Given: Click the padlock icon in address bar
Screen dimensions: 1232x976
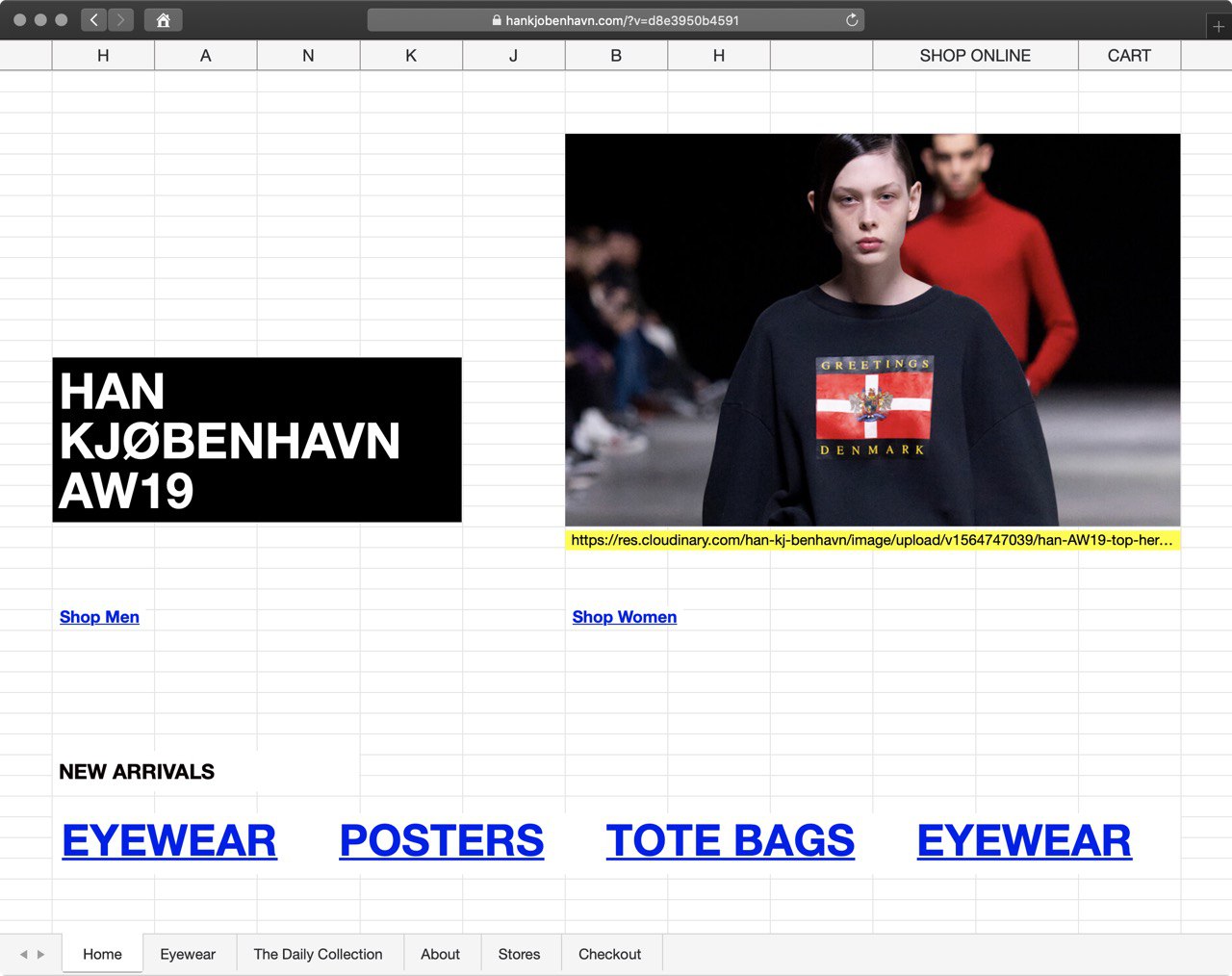Looking at the screenshot, I should click(x=497, y=20).
